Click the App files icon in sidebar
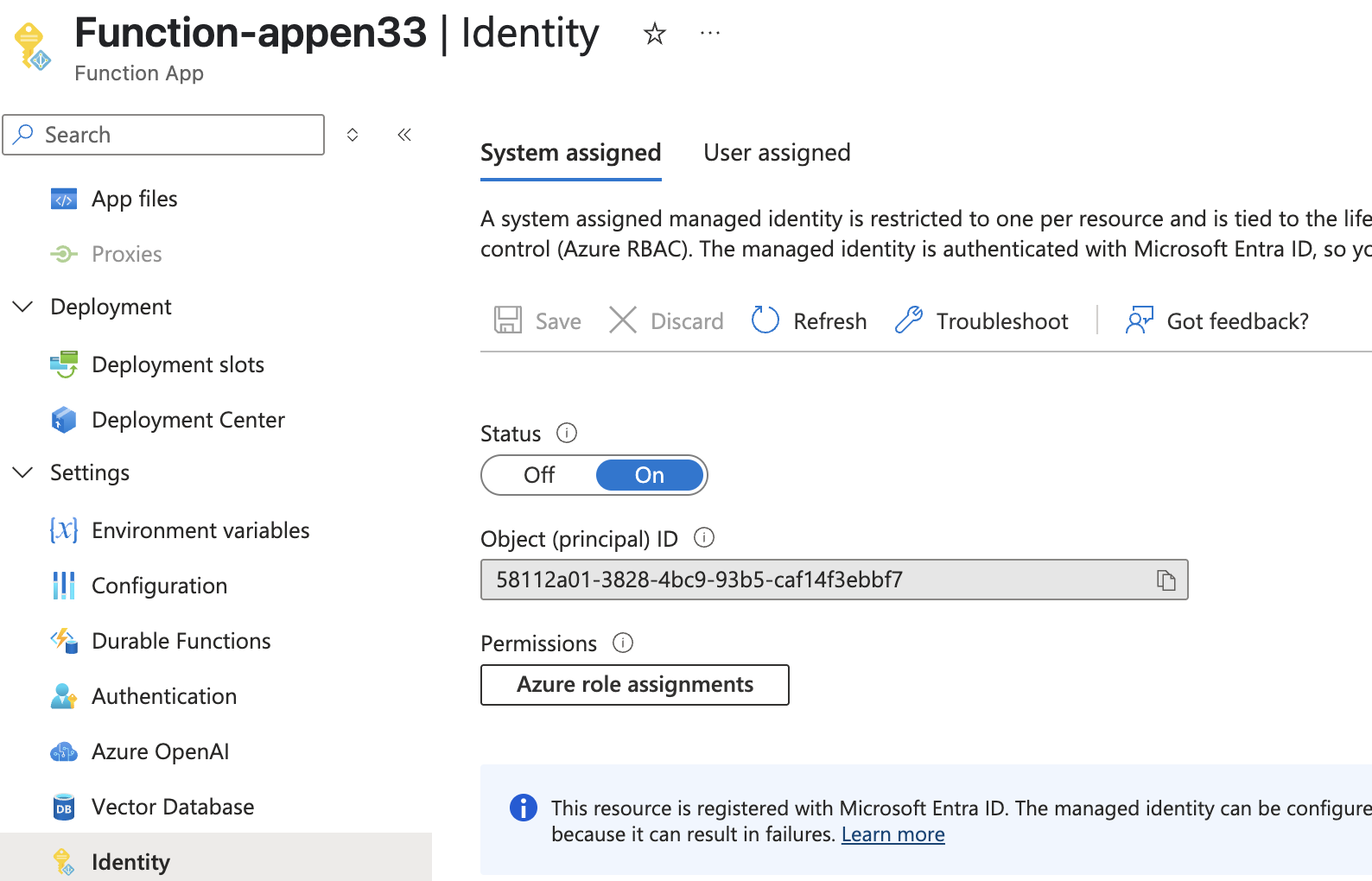Viewport: 1372px width, 881px height. pos(64,200)
